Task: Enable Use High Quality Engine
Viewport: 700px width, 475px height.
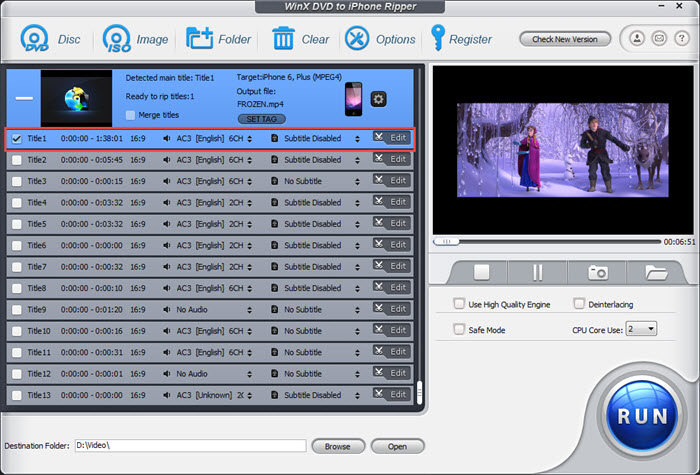Action: (458, 304)
